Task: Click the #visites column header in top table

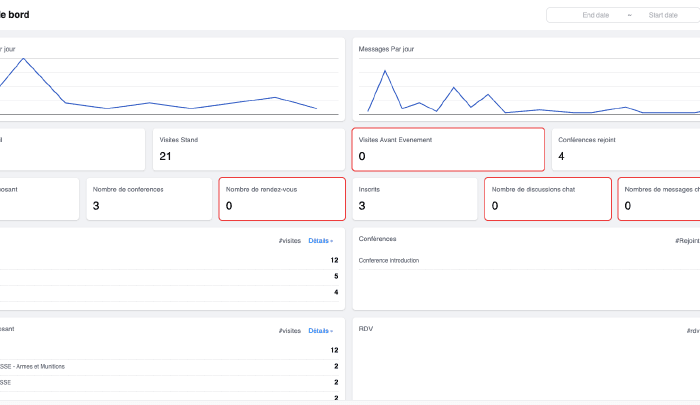Action: (x=290, y=241)
